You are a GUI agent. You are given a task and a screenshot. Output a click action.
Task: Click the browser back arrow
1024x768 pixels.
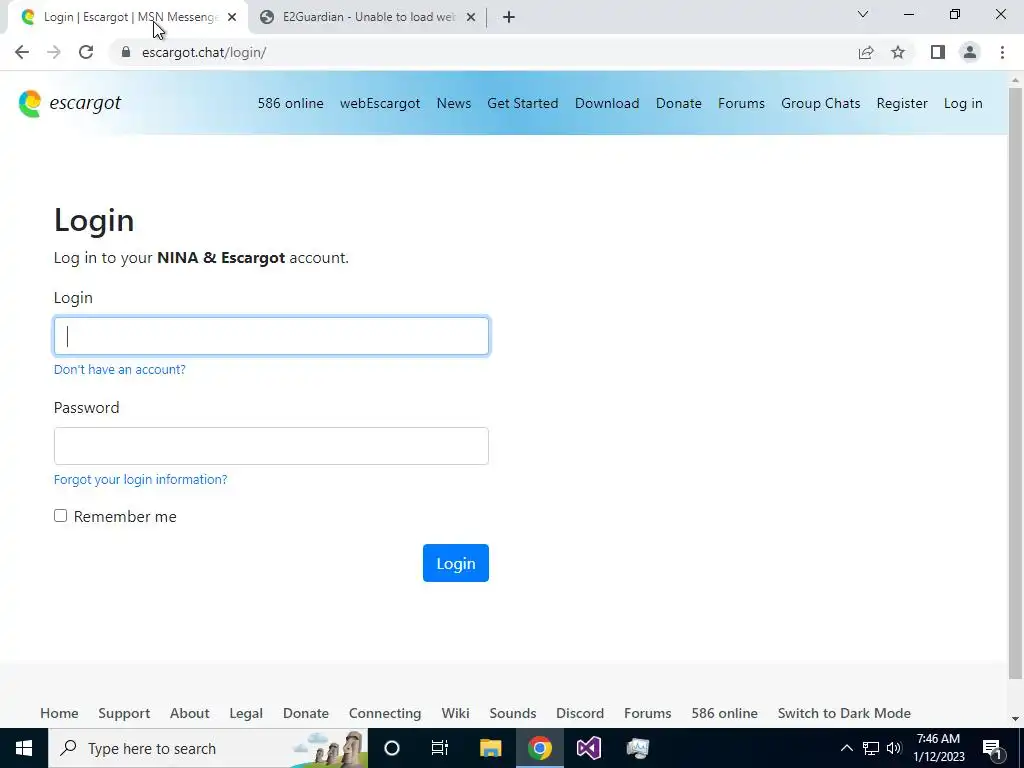tap(22, 52)
